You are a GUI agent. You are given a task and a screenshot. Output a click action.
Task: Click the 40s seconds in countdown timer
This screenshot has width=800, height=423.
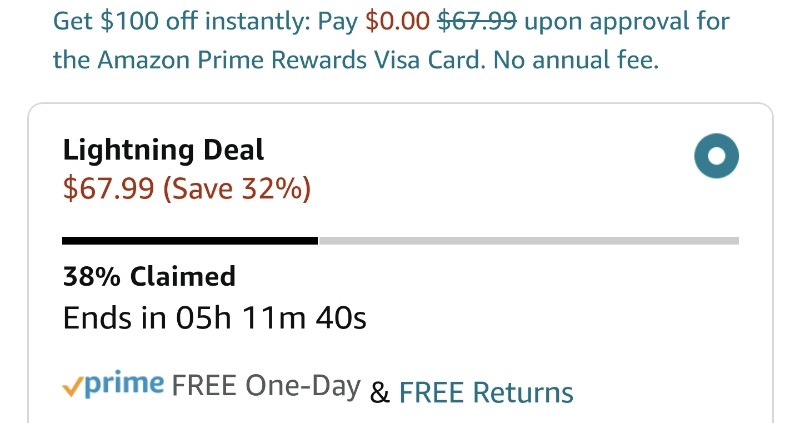pyautogui.click(x=341, y=318)
